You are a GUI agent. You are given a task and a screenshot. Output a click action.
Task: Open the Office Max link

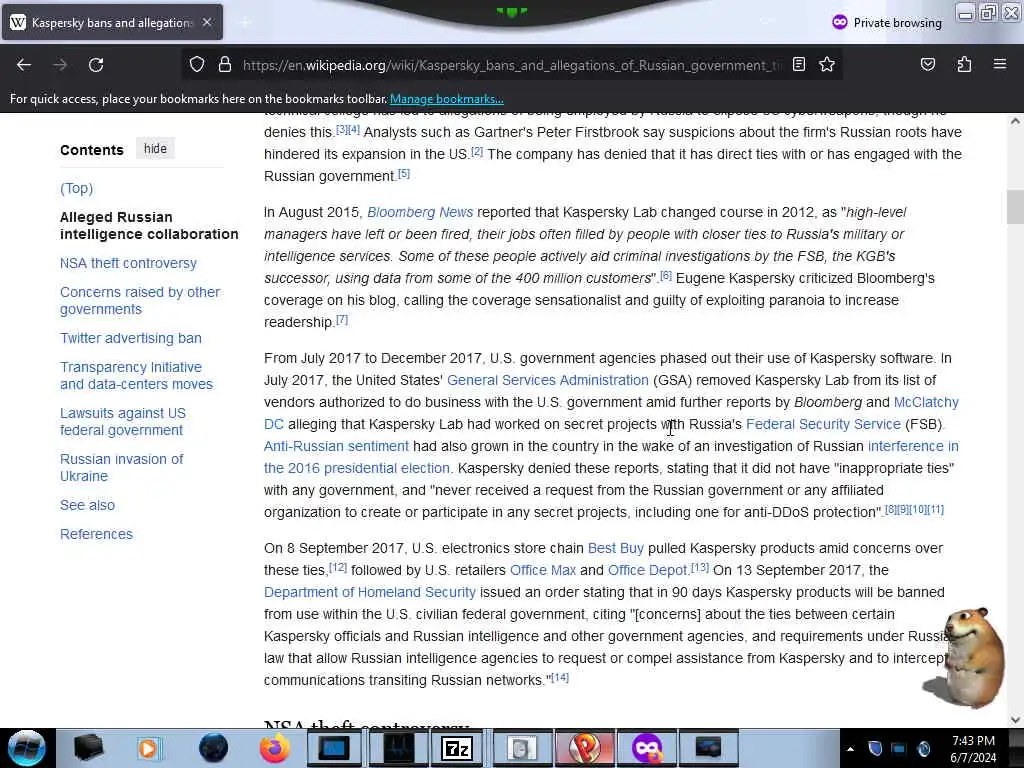(x=543, y=570)
